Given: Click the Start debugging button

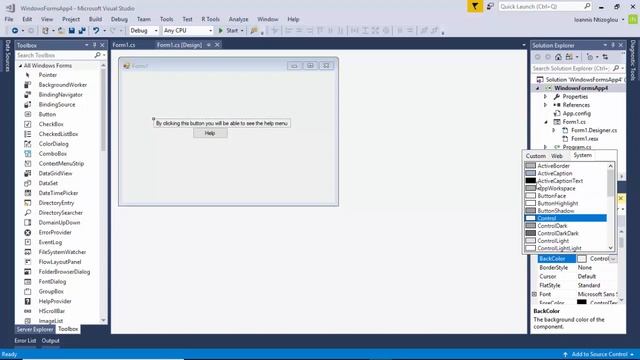Looking at the screenshot, I should [231, 31].
